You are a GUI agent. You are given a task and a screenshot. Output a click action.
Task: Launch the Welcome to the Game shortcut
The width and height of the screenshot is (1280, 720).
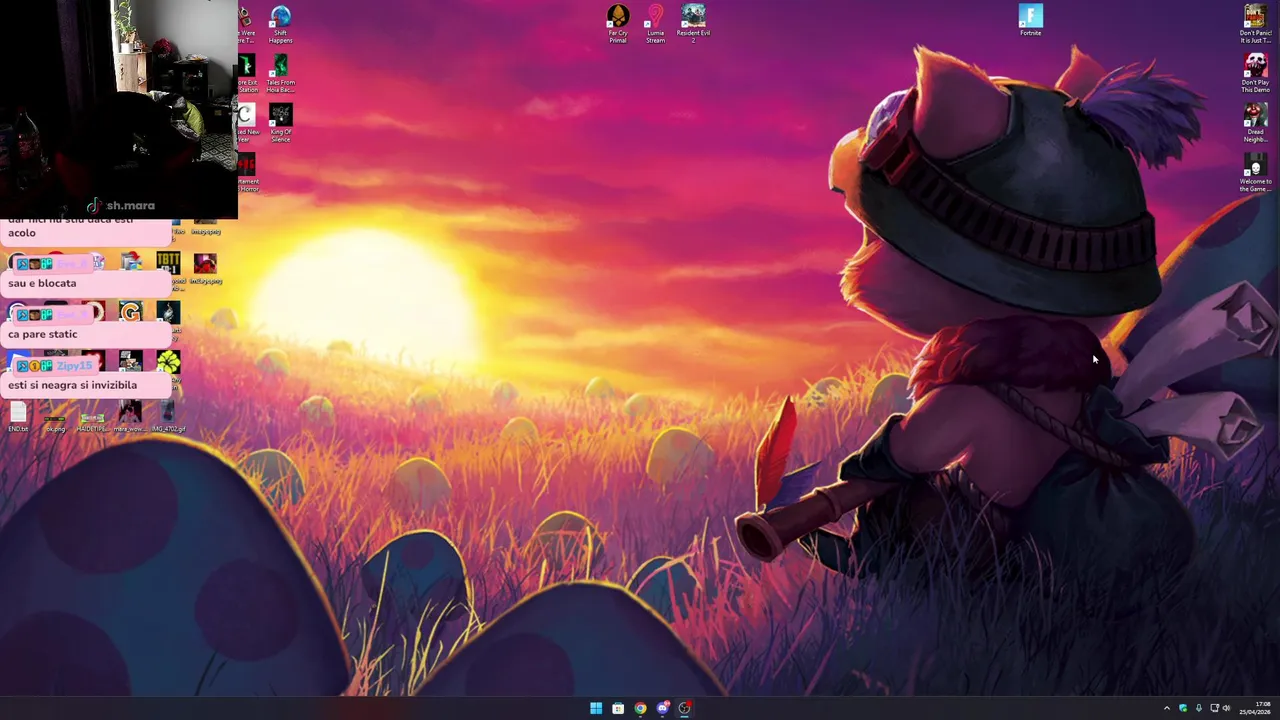point(1255,172)
